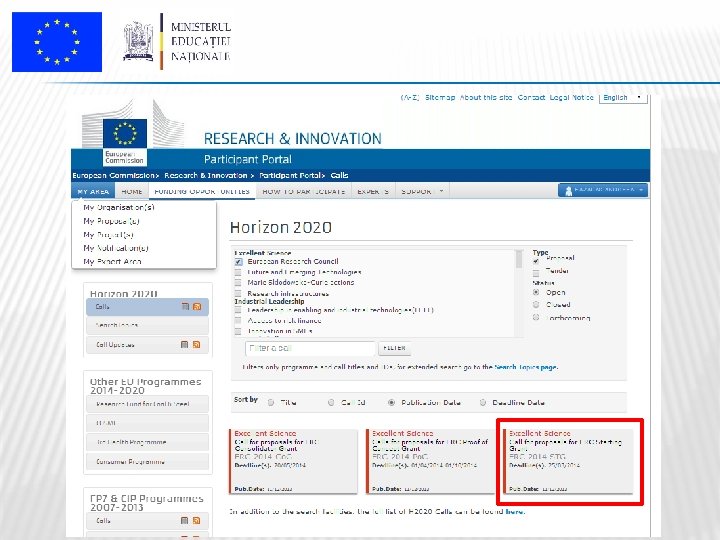Check Future and Emerging Technologies checkbox
Image resolution: width=720 pixels, height=540 pixels.
click(x=238, y=272)
